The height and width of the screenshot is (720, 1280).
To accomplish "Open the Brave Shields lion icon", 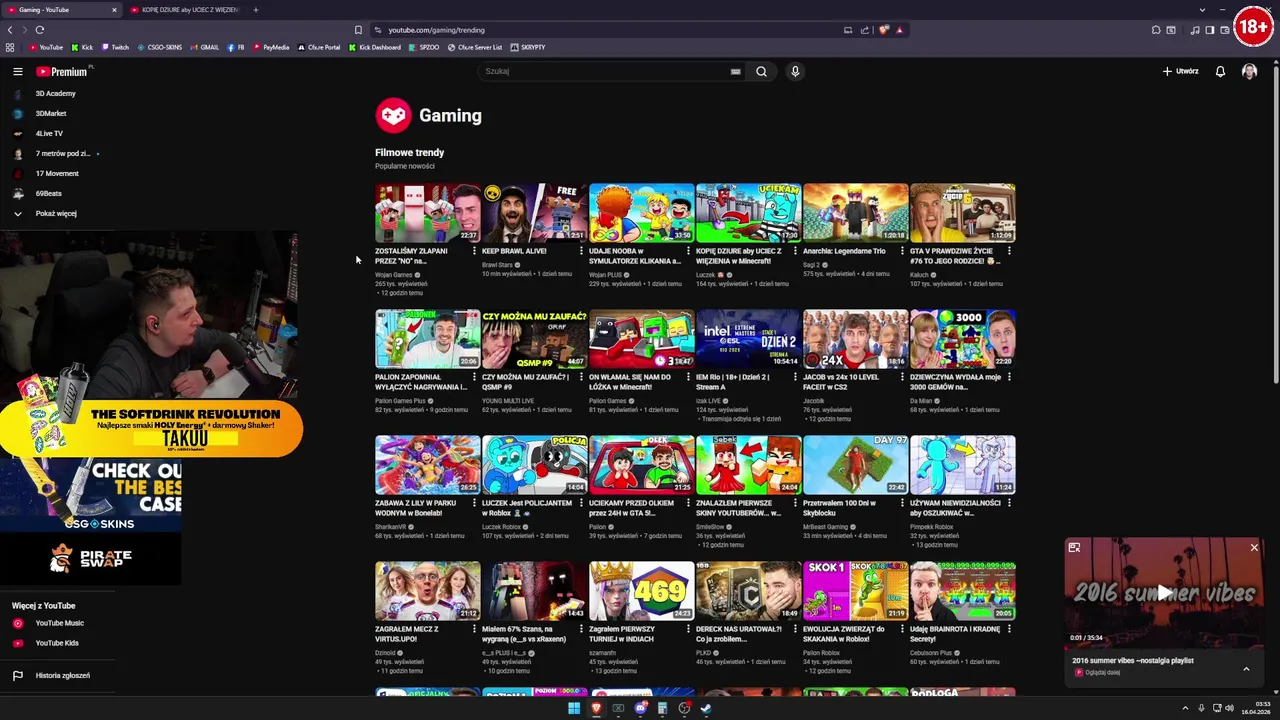I will click(884, 30).
